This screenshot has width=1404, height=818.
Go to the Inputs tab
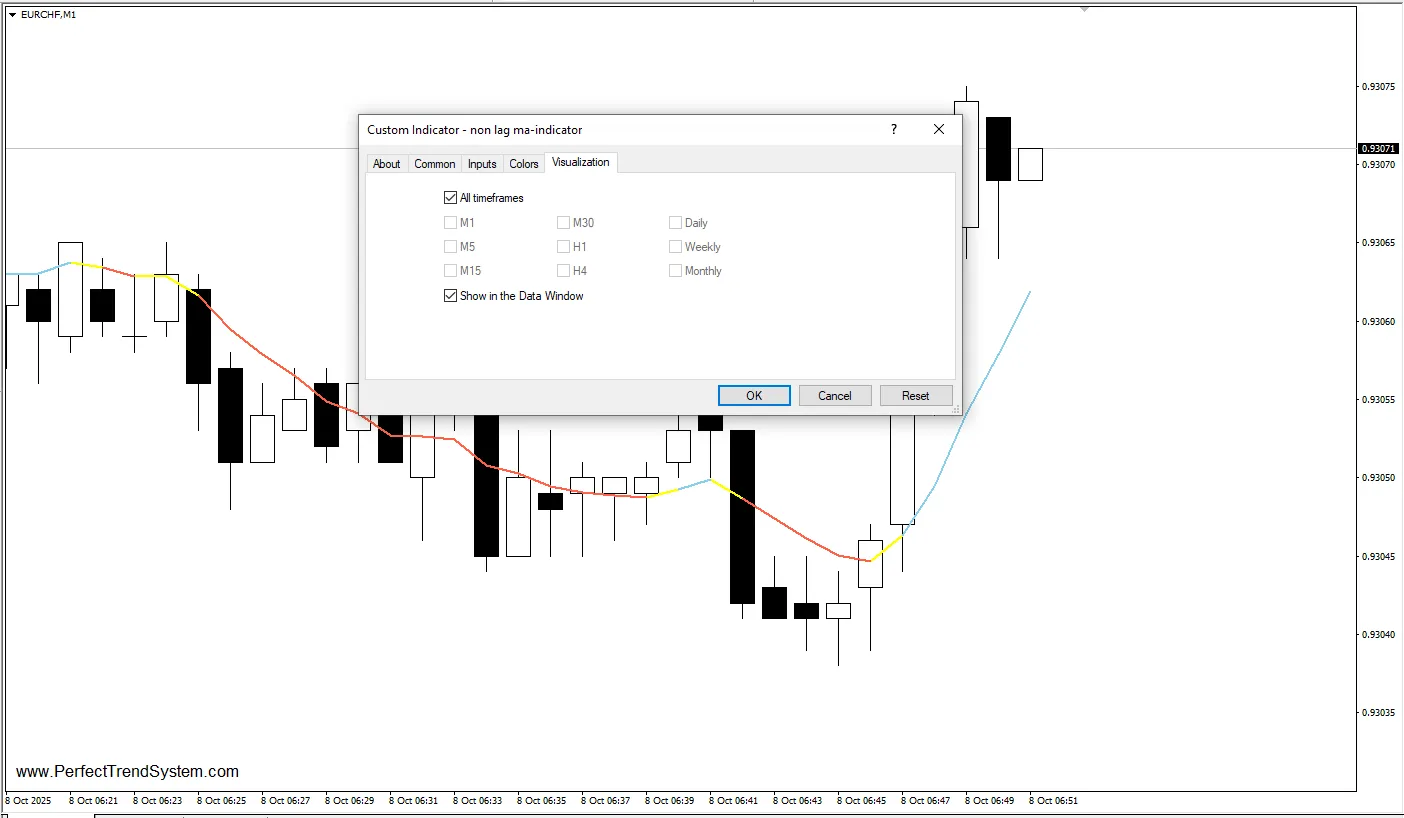[x=482, y=164]
